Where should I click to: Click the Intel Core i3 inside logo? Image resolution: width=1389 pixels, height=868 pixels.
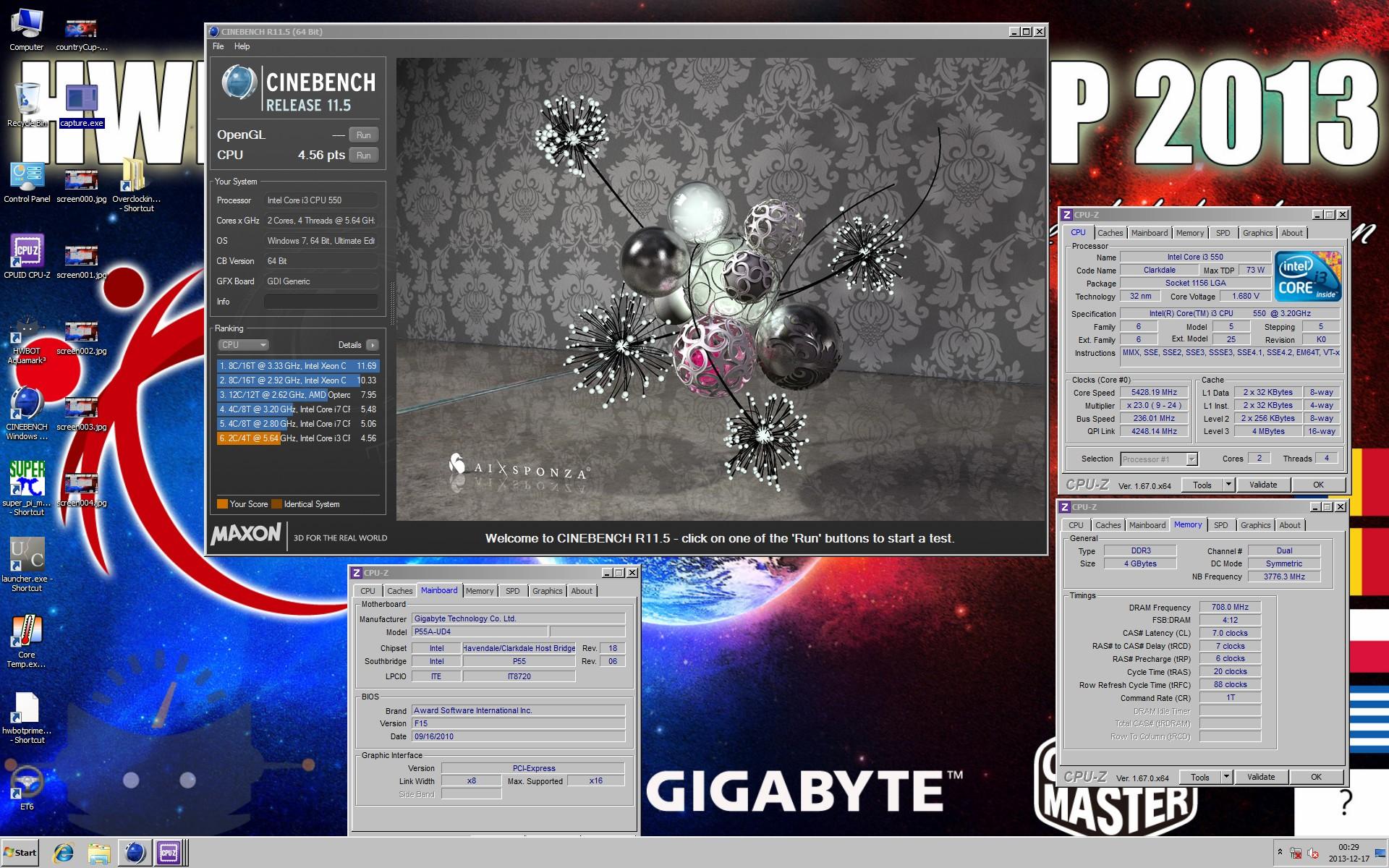1308,276
